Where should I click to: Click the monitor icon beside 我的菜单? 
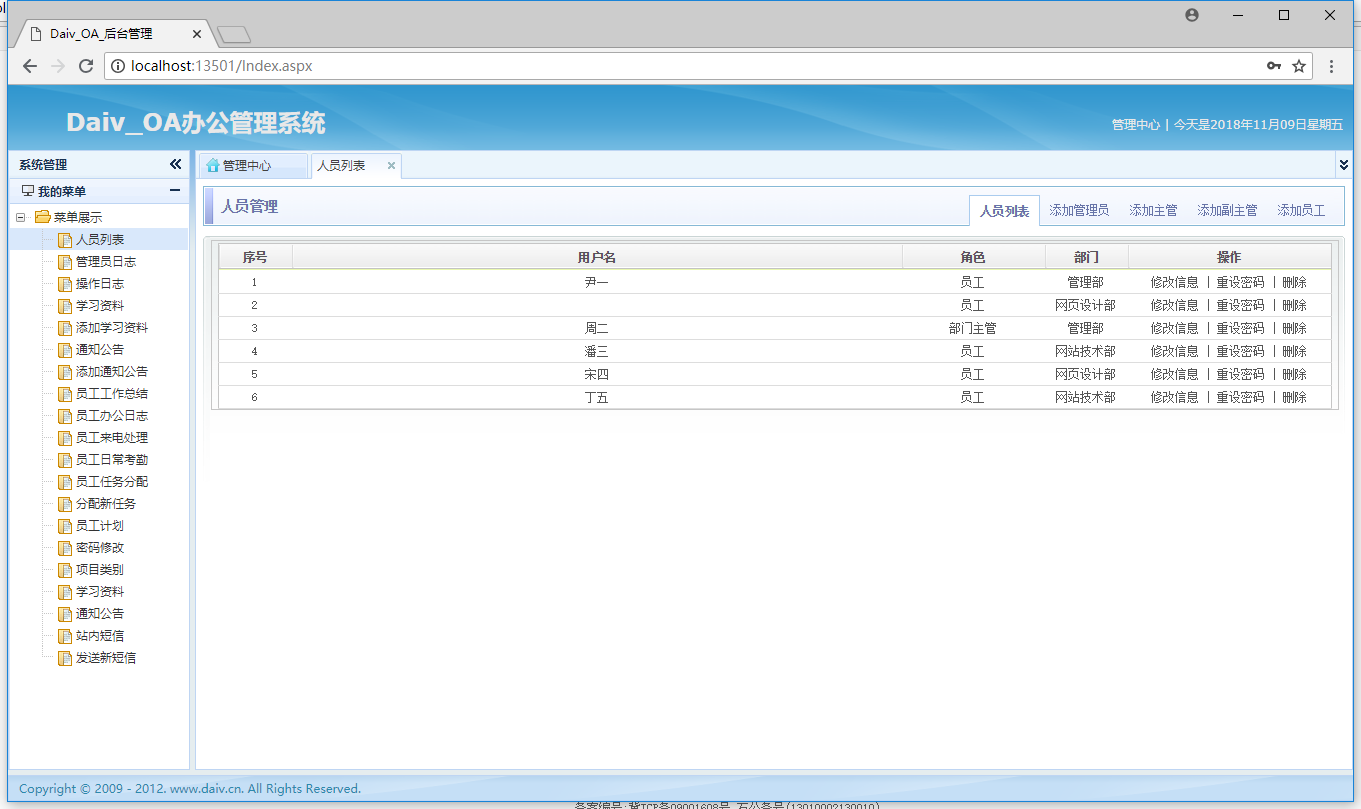pyautogui.click(x=27, y=191)
